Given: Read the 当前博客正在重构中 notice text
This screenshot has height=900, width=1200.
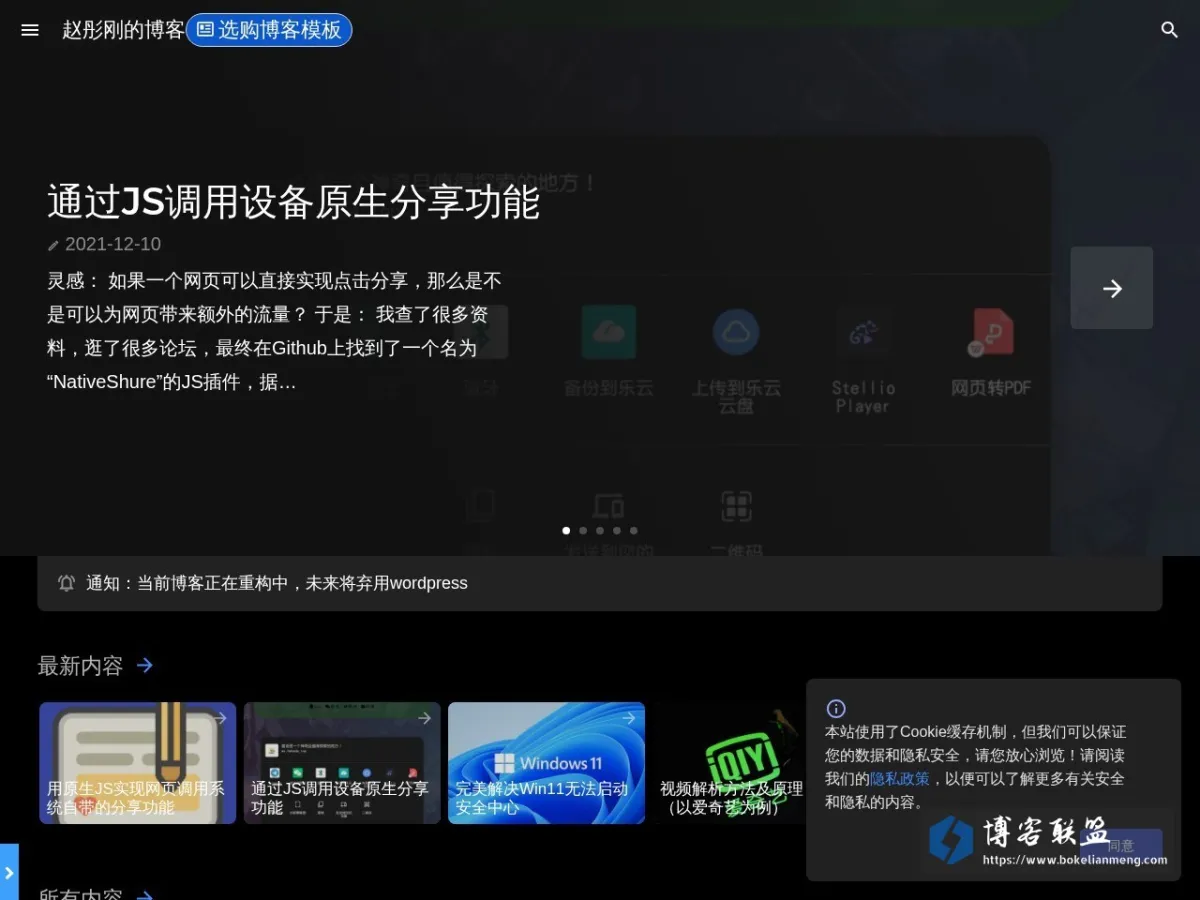Looking at the screenshot, I should click(x=277, y=583).
